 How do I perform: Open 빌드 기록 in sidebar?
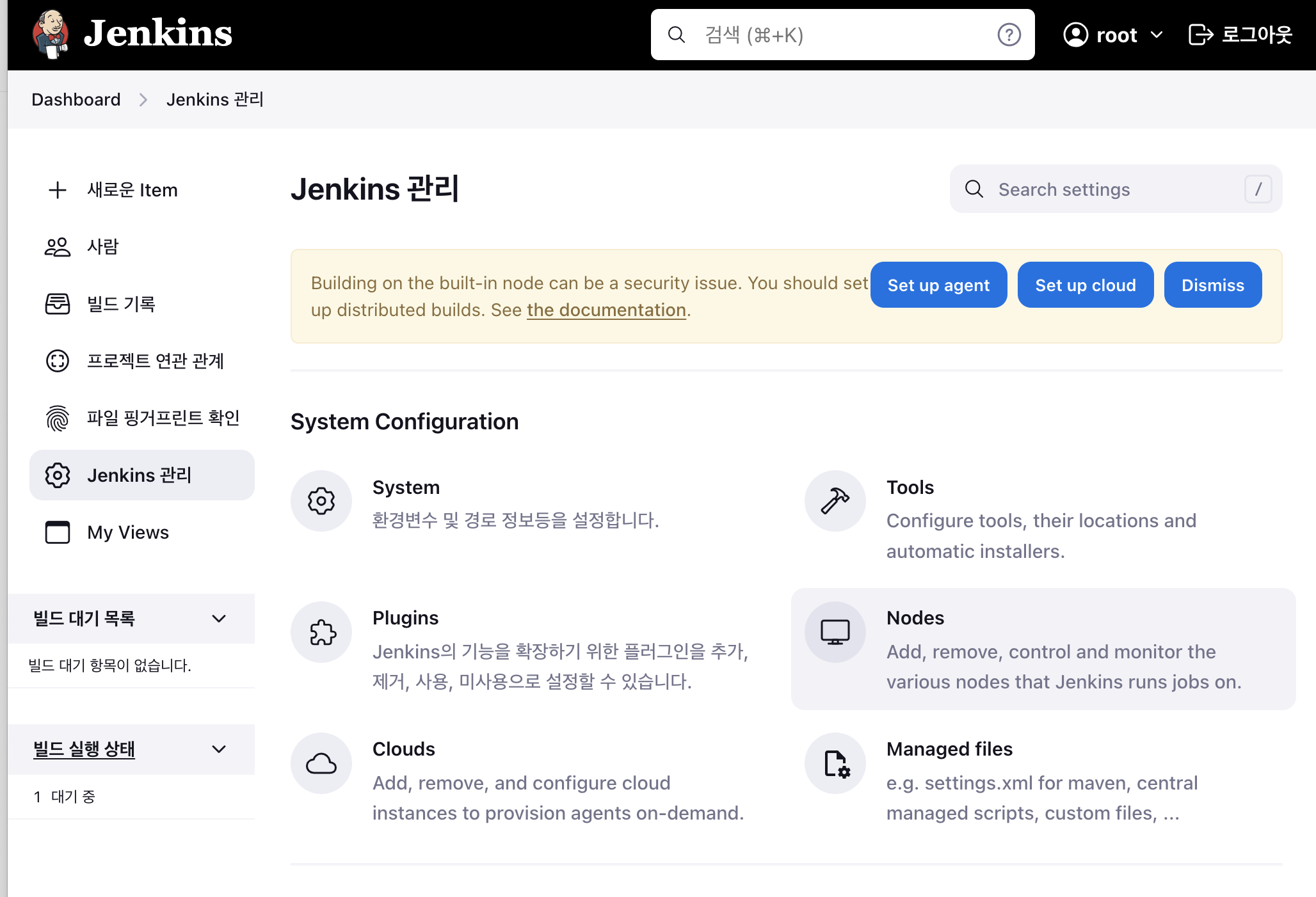pyautogui.click(x=121, y=304)
